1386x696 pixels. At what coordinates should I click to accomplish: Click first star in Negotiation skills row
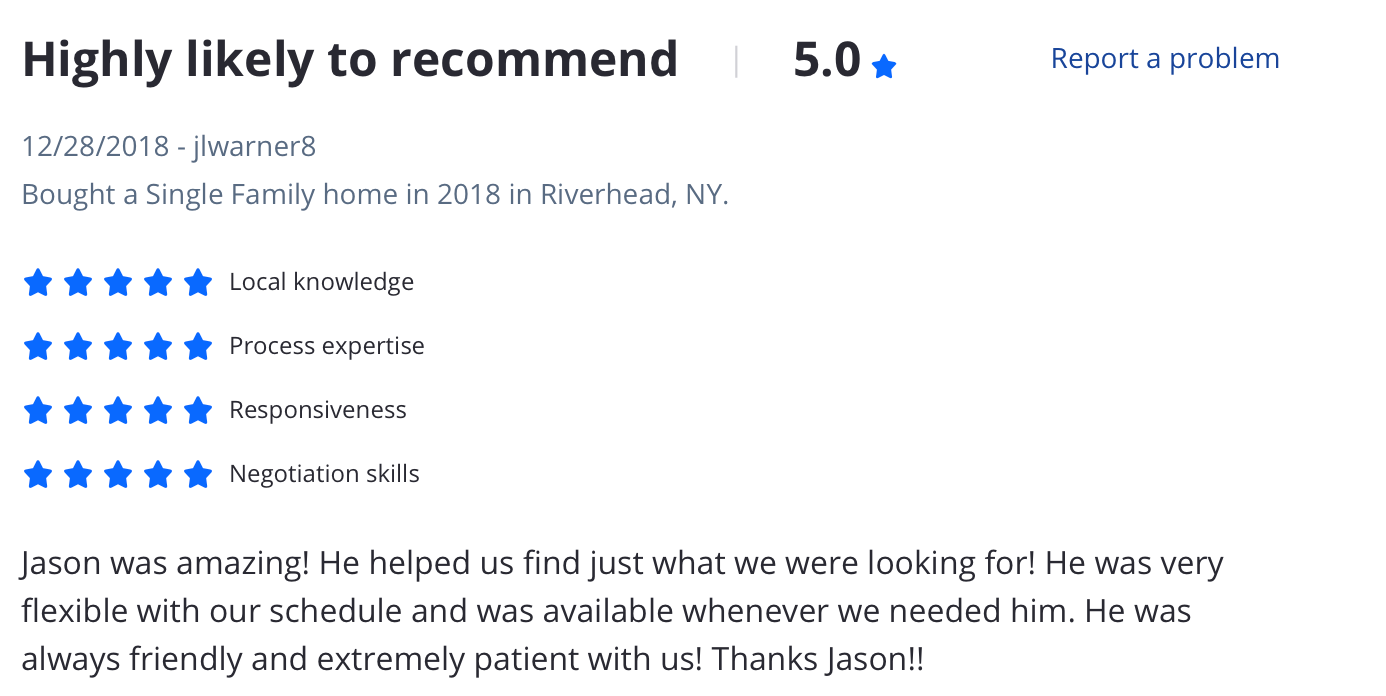[x=37, y=474]
